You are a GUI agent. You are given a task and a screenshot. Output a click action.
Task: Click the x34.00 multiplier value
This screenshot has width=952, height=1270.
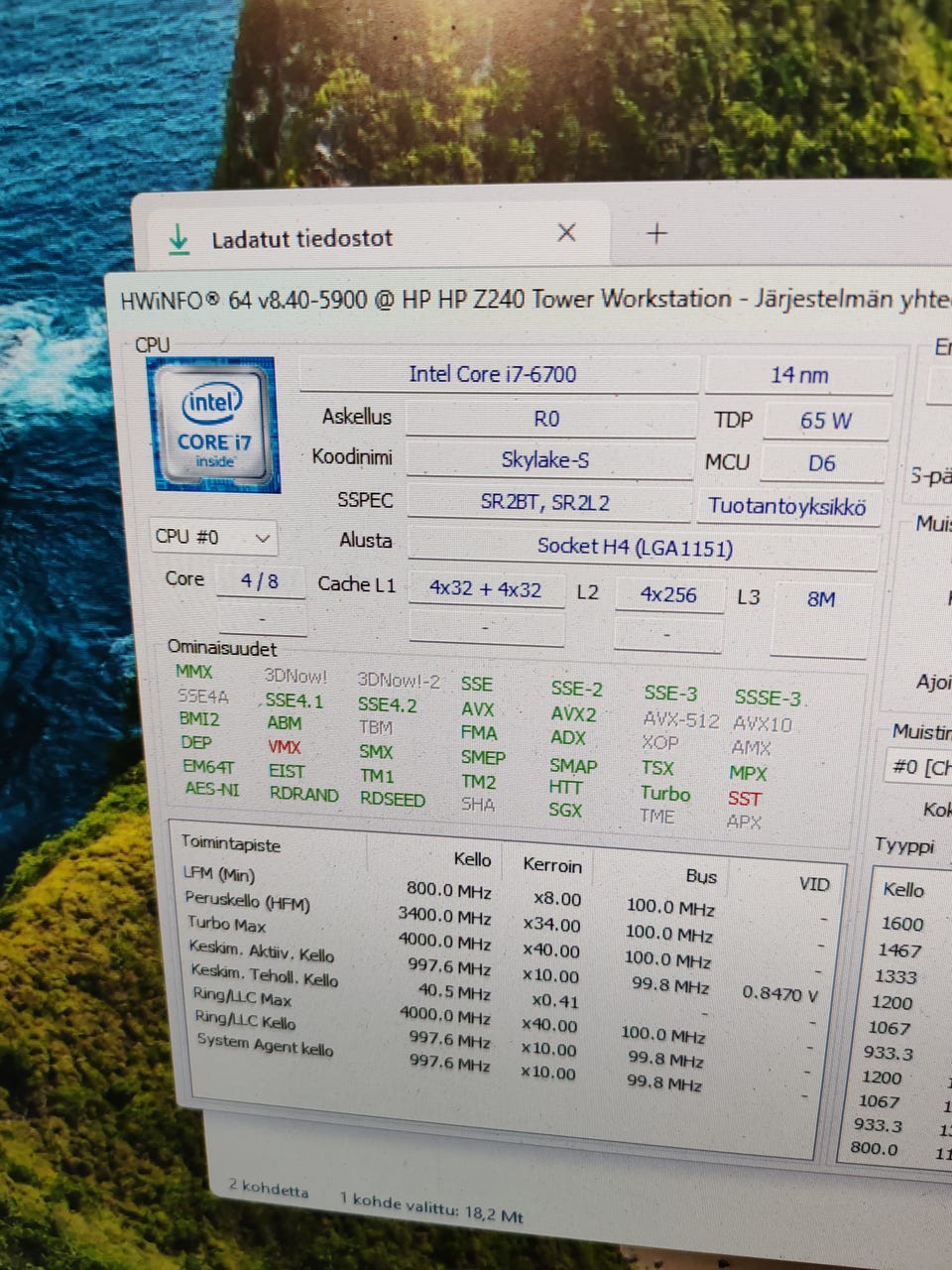(551, 925)
